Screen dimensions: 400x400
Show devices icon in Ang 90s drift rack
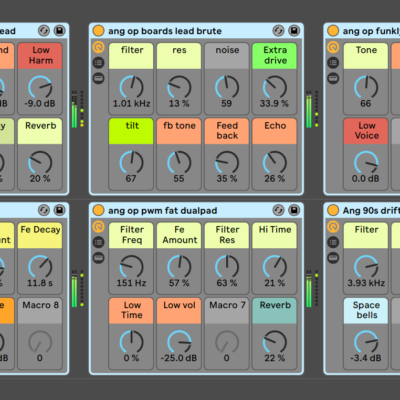[333, 258]
